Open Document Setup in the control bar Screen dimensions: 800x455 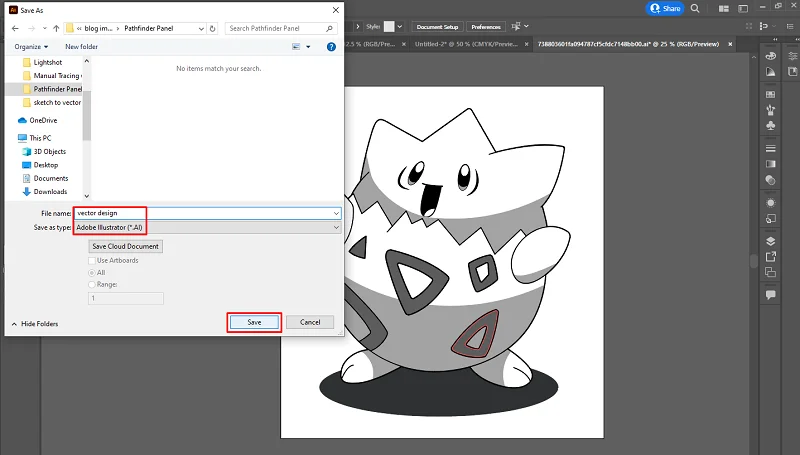pos(437,27)
